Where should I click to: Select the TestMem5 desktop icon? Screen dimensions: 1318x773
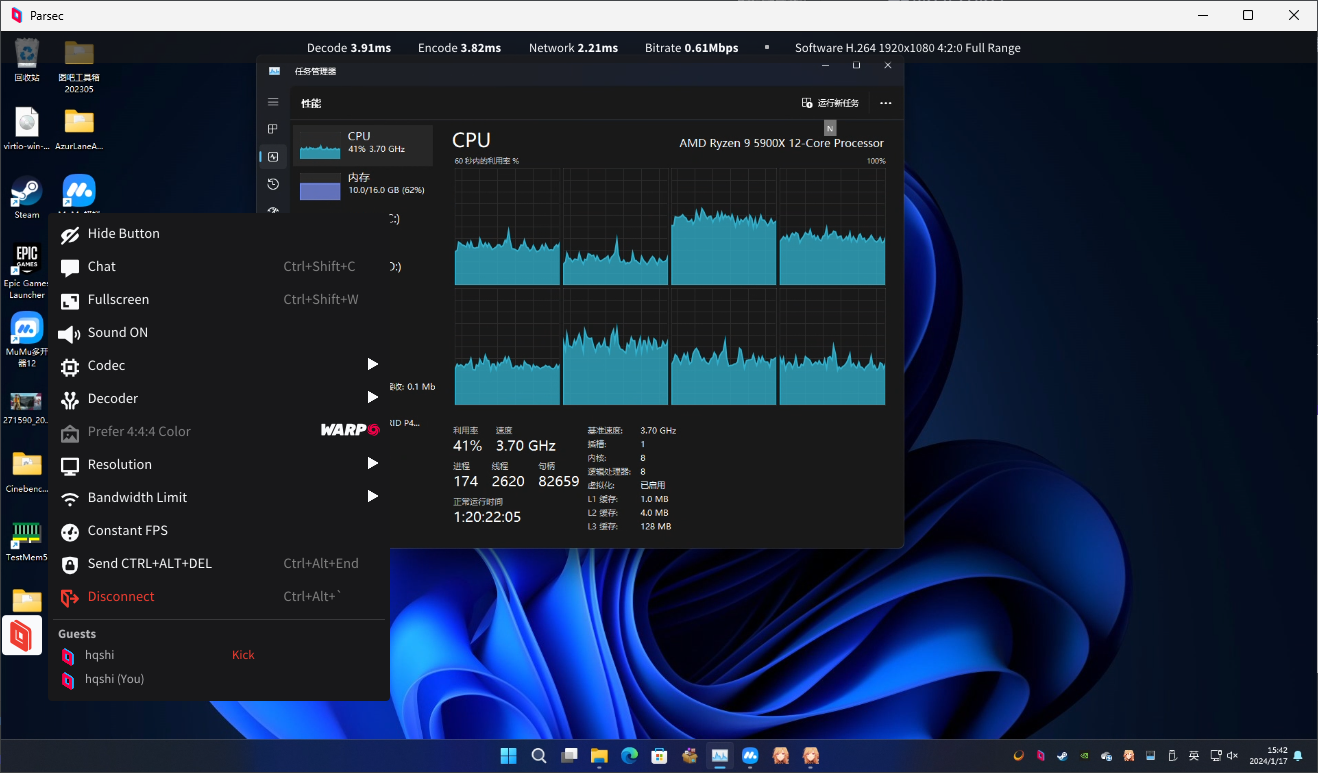27,541
